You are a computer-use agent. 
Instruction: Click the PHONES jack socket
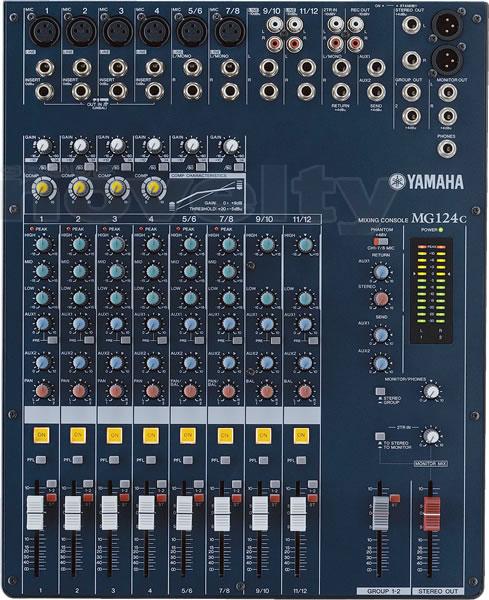pyautogui.click(x=446, y=149)
